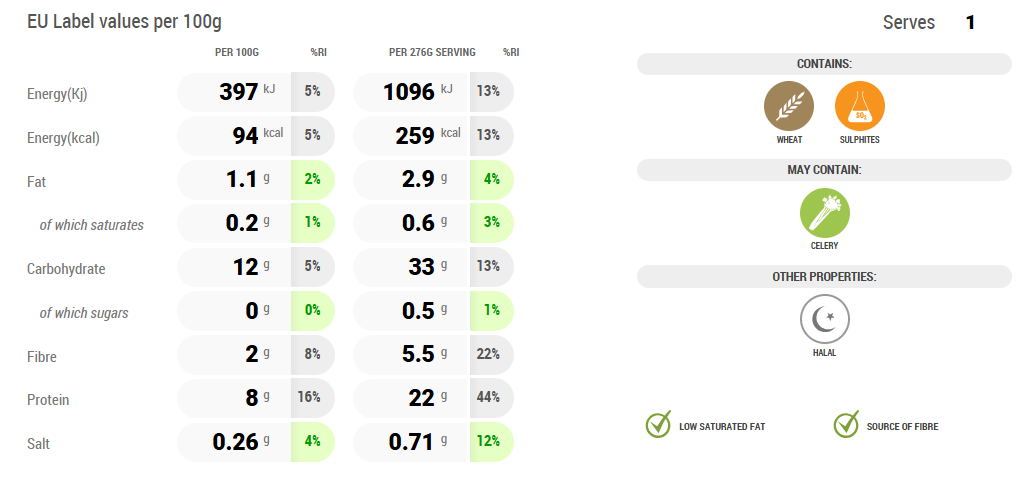Click the Sulphites allergen icon
Viewport: 1017px width, 497px height.
tap(859, 106)
